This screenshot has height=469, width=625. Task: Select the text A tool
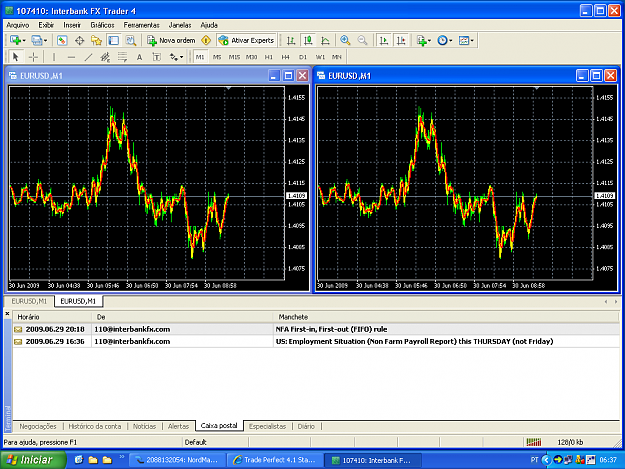(x=140, y=57)
